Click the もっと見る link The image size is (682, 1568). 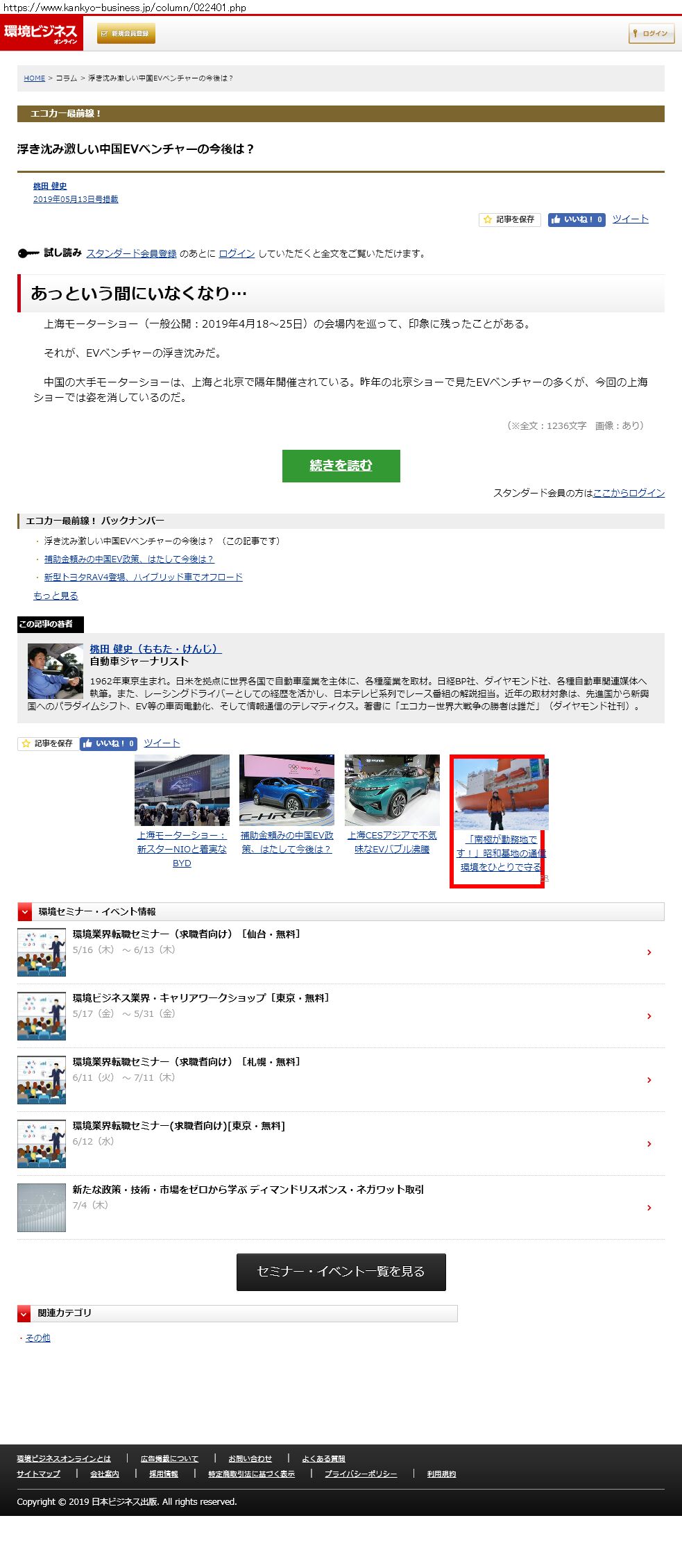coord(56,596)
